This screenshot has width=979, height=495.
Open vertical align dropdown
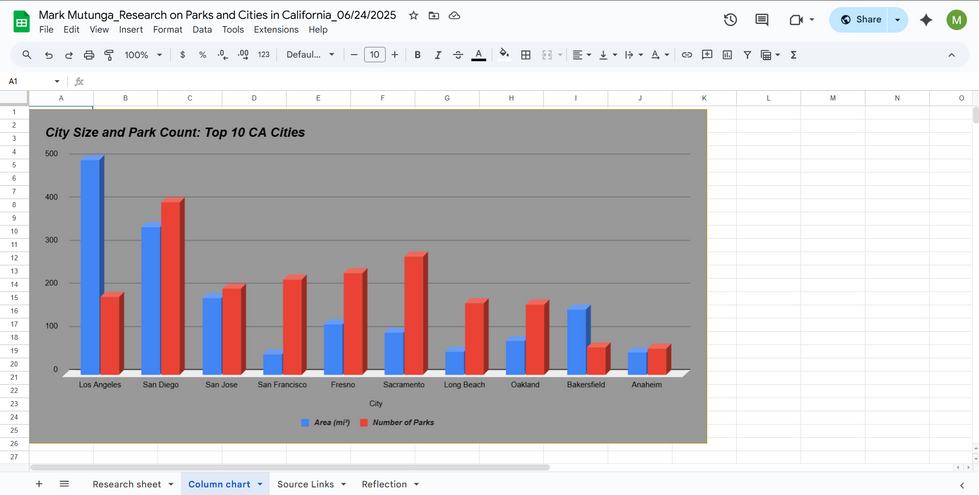[608, 55]
